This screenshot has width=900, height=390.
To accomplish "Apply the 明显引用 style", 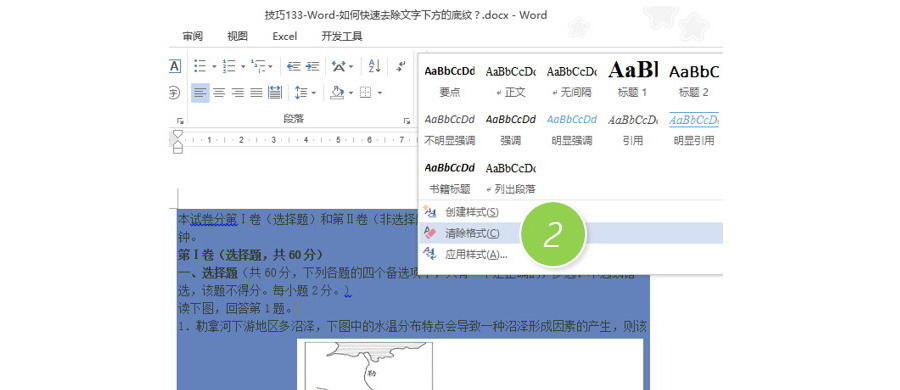I will pyautogui.click(x=693, y=129).
